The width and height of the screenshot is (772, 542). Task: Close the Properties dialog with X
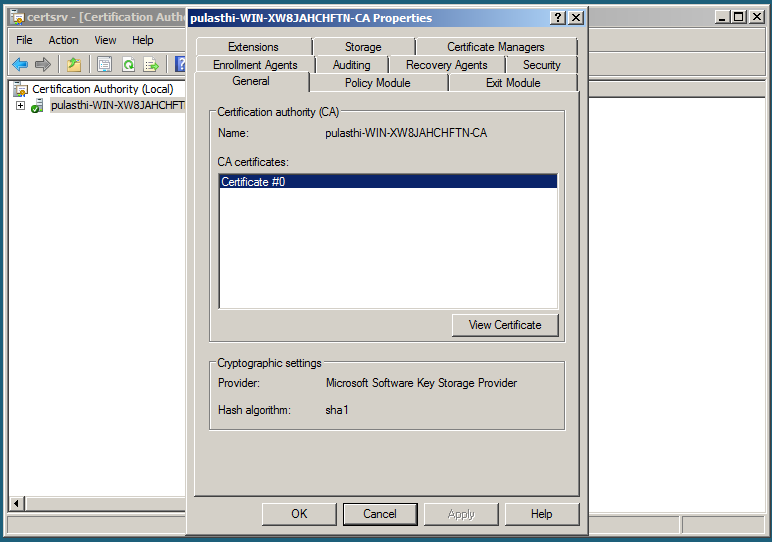576,18
